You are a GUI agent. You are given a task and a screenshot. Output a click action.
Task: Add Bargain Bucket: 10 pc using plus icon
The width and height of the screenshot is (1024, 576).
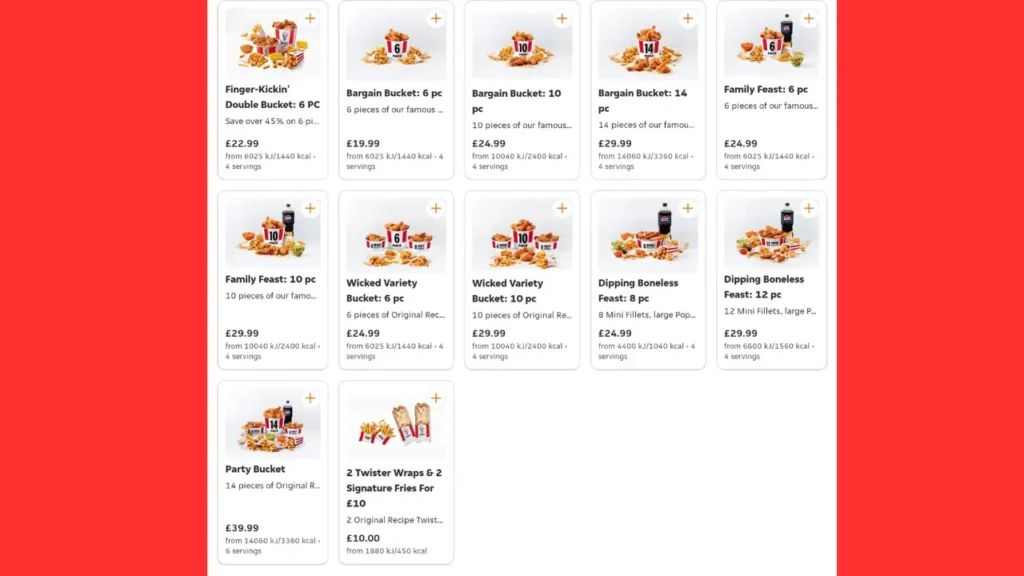[562, 19]
